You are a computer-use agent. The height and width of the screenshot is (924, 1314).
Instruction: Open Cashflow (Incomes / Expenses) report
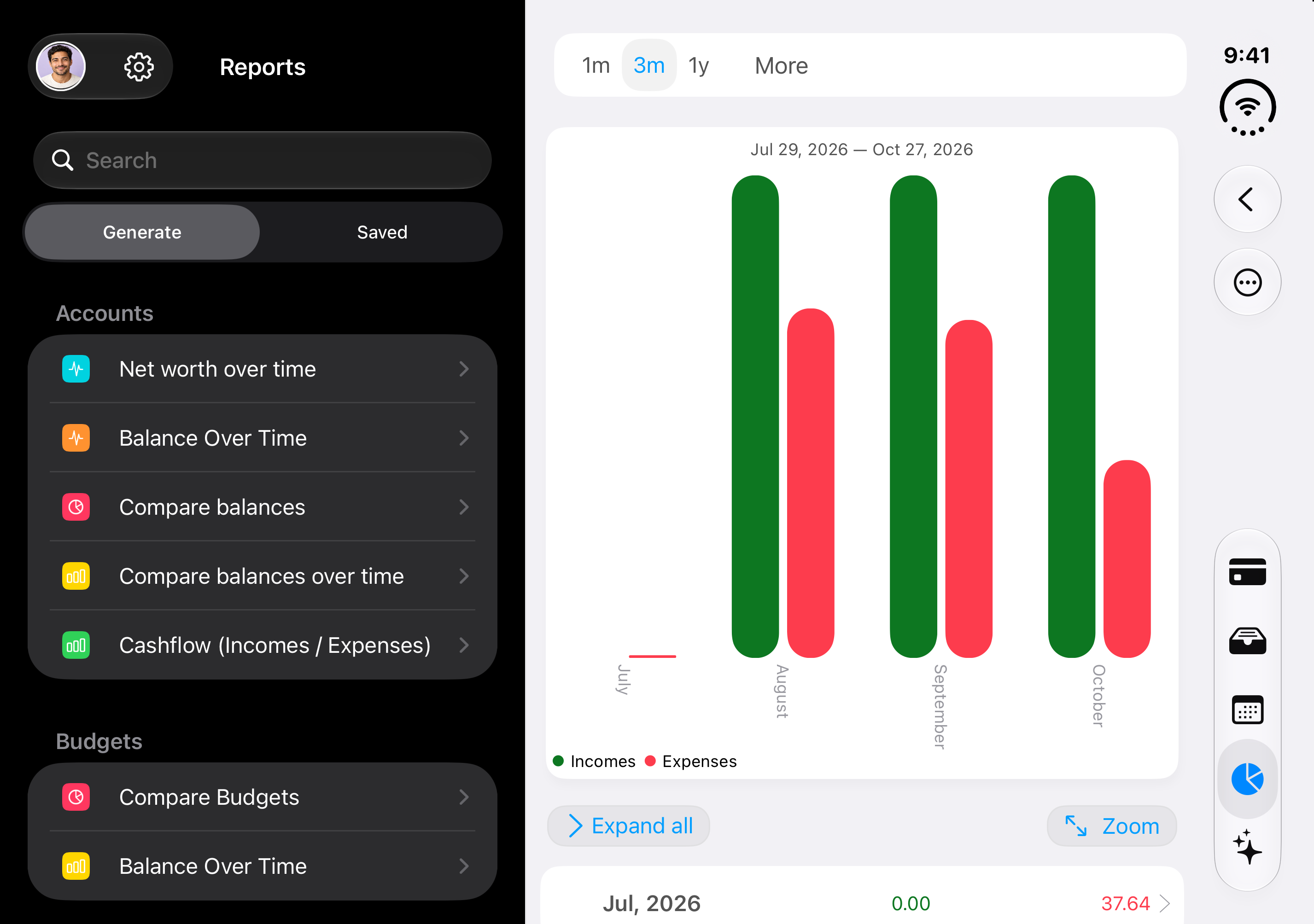click(262, 645)
